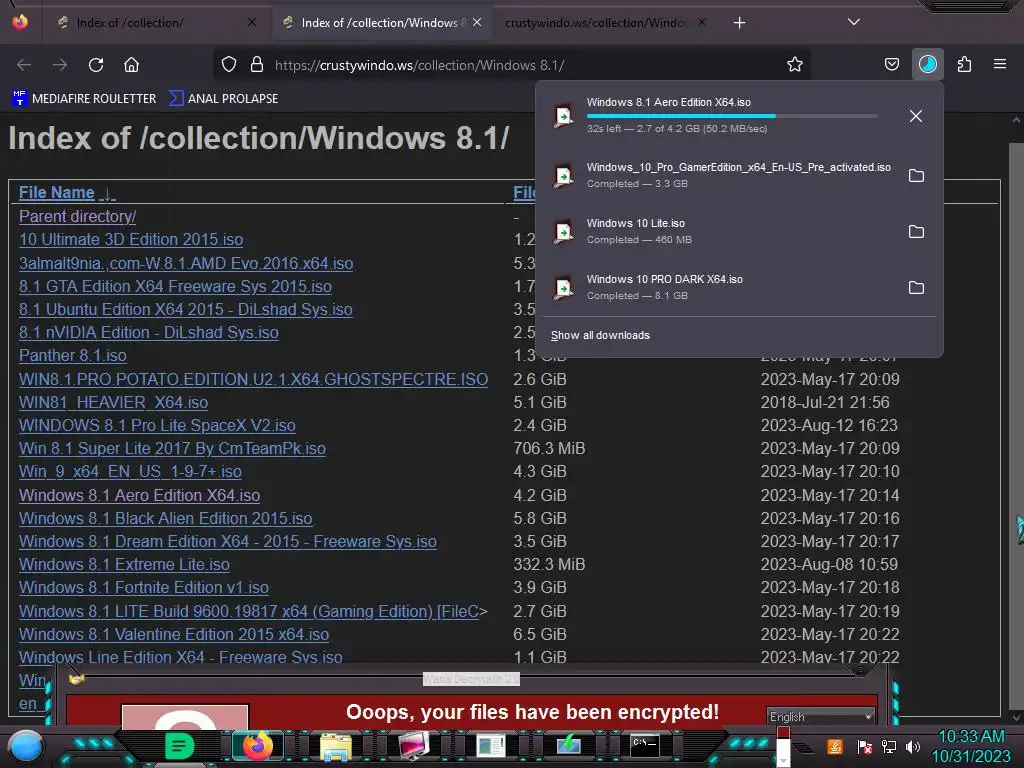View site security via padlock icon
The image size is (1024, 768).
pyautogui.click(x=257, y=65)
